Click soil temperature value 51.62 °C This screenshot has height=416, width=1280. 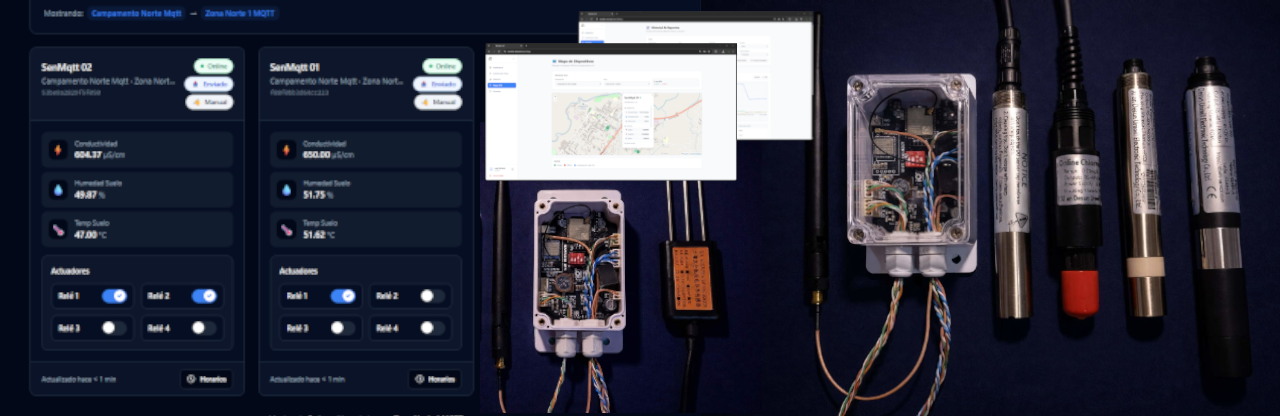point(320,234)
